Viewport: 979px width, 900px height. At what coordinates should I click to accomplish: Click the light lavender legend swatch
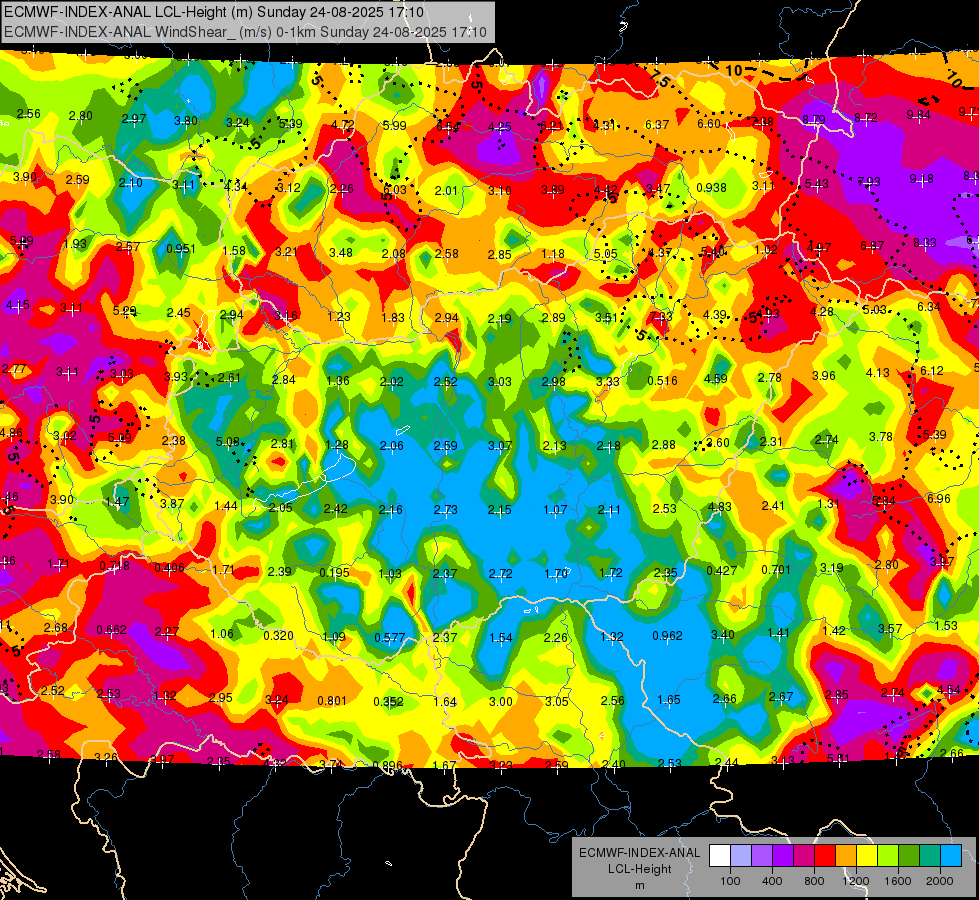[741, 856]
